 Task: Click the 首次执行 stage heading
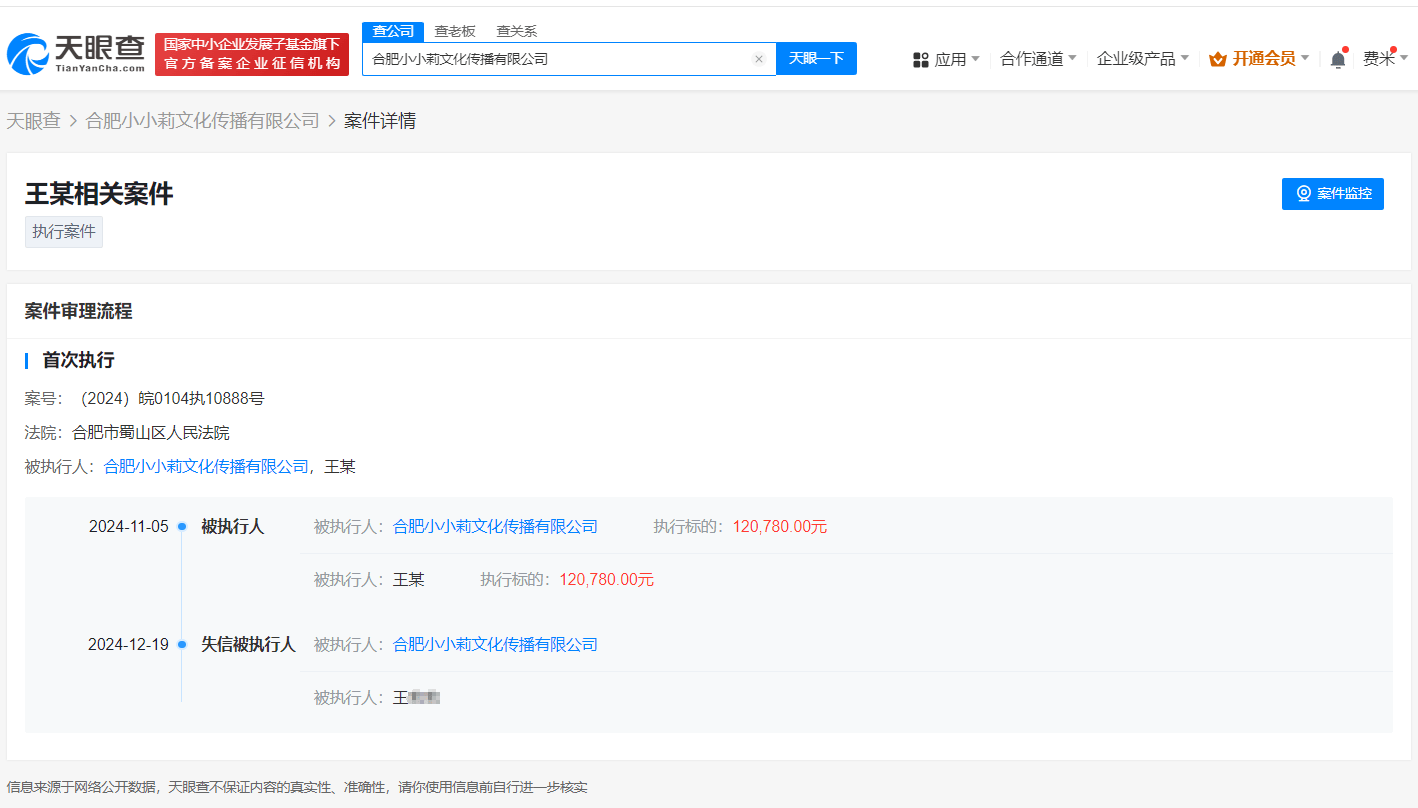[78, 360]
